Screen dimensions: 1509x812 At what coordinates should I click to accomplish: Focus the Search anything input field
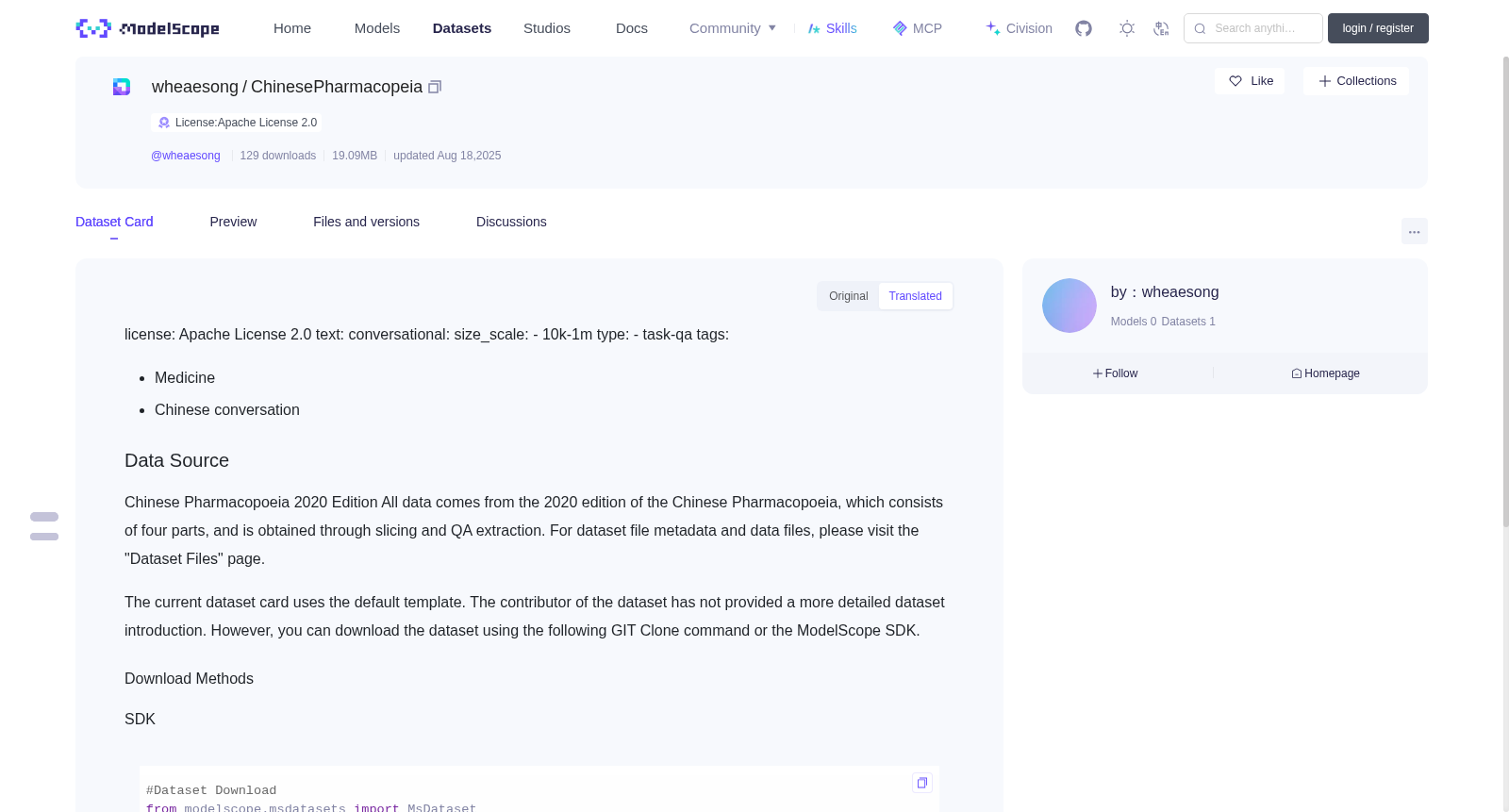tap(1253, 28)
